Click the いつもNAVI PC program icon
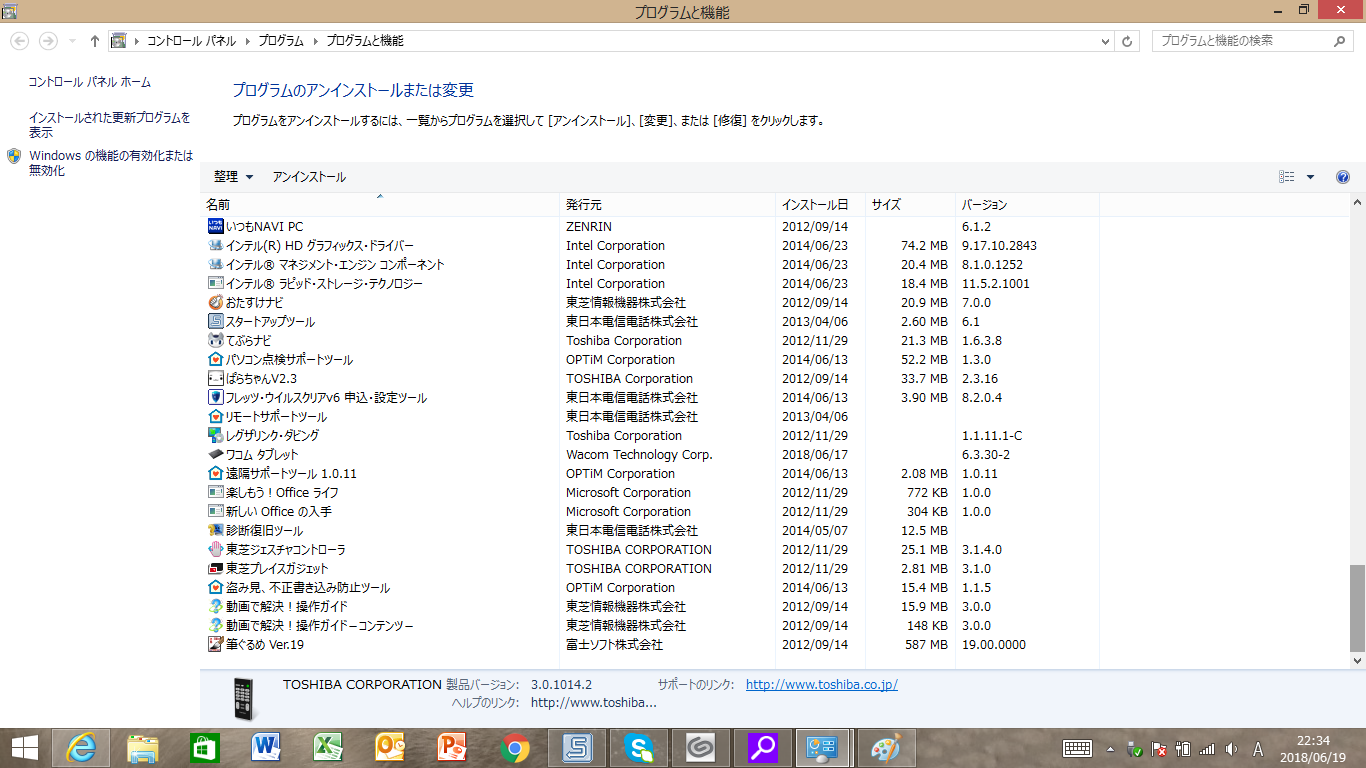The width and height of the screenshot is (1366, 768). point(215,226)
